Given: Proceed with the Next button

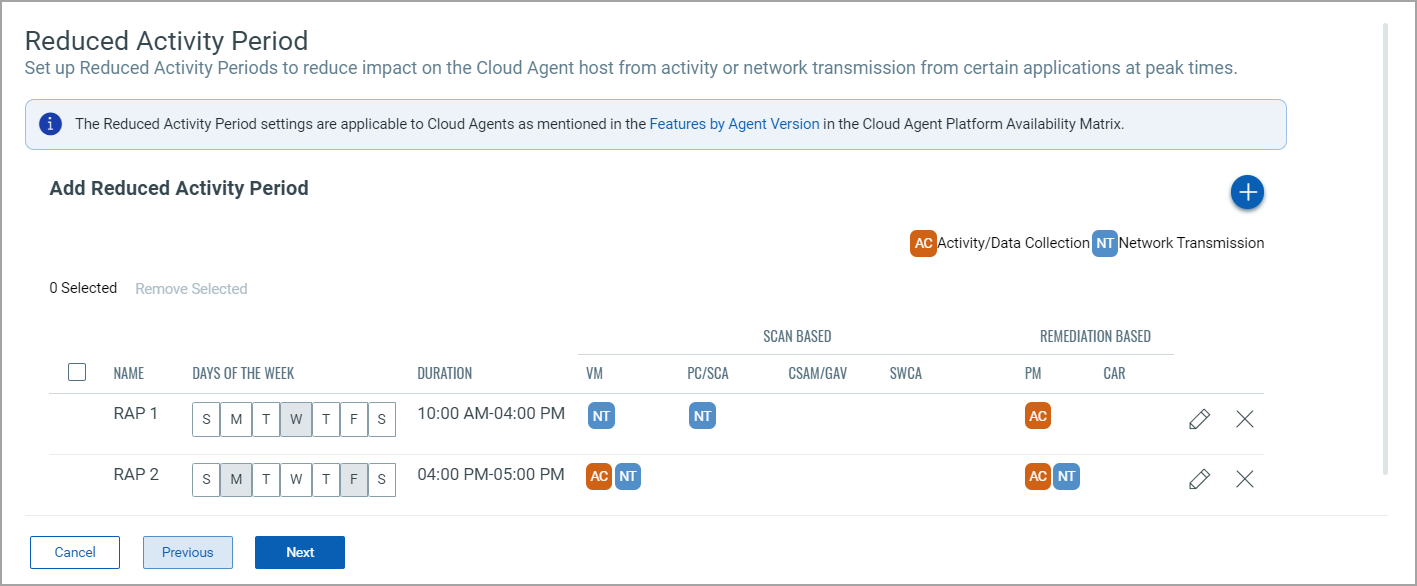Looking at the screenshot, I should [x=300, y=552].
